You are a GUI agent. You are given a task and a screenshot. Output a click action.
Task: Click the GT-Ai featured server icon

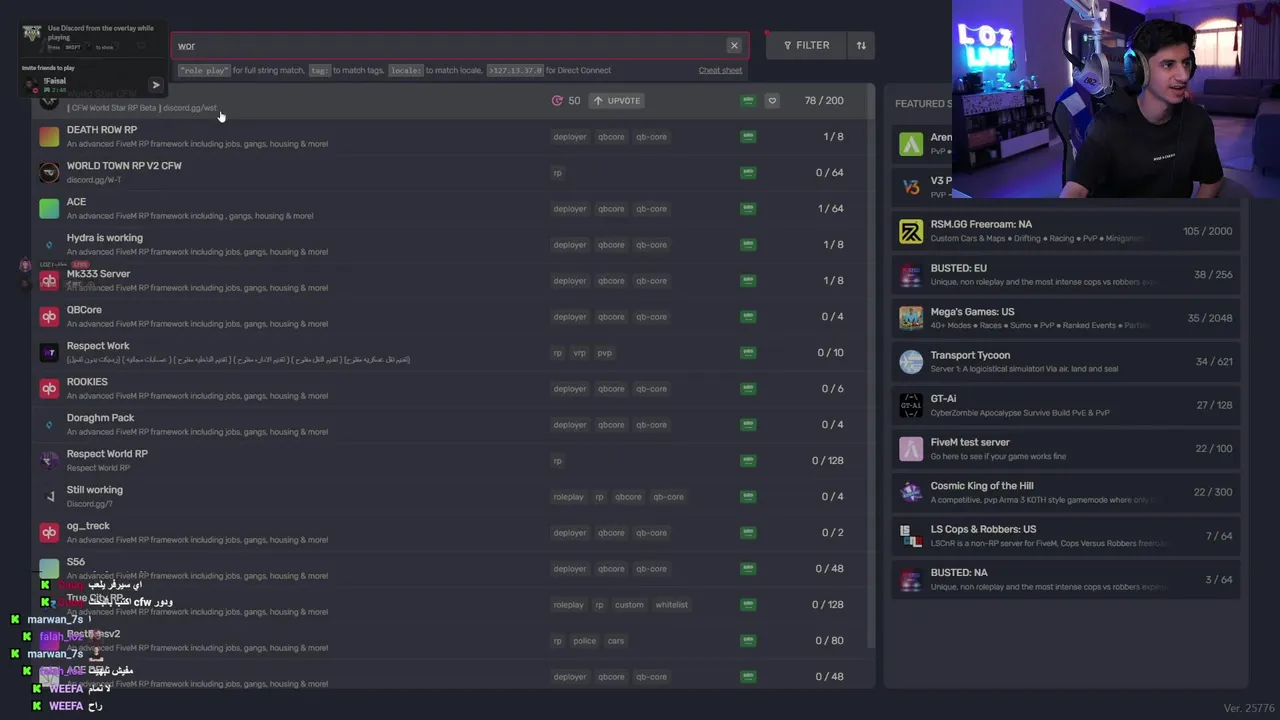(911, 405)
